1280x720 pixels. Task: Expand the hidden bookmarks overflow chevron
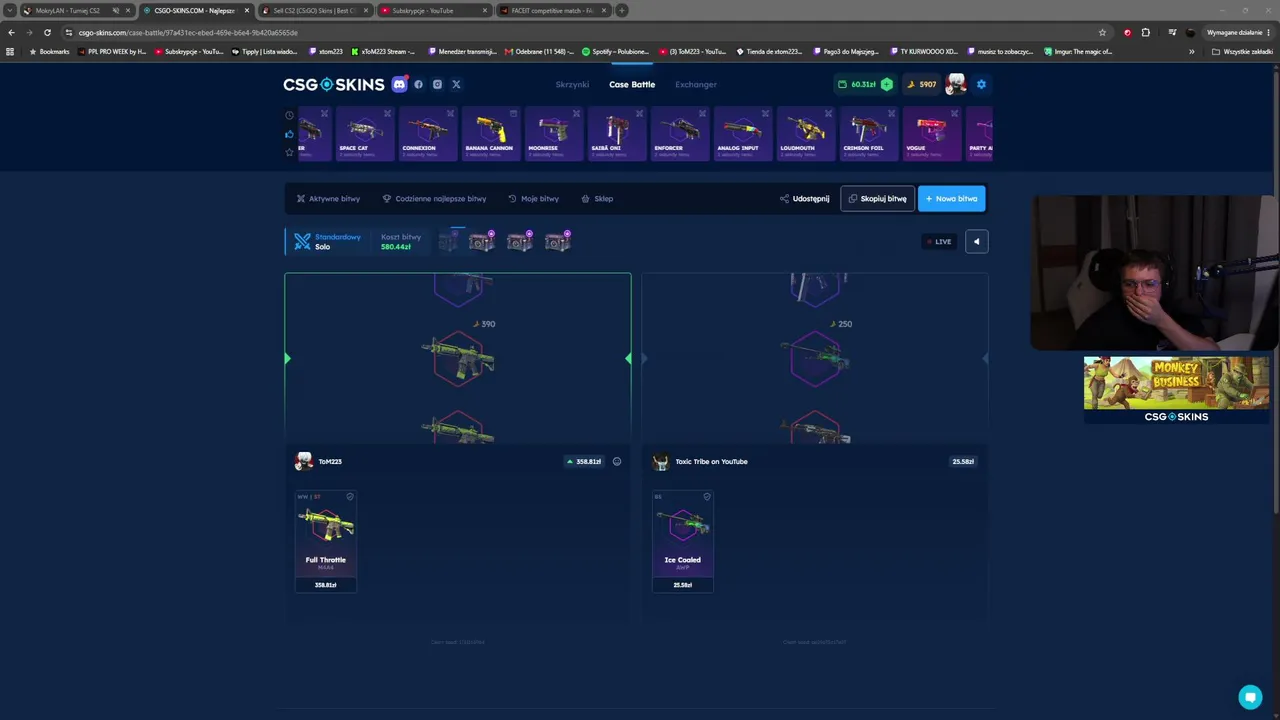[1191, 51]
